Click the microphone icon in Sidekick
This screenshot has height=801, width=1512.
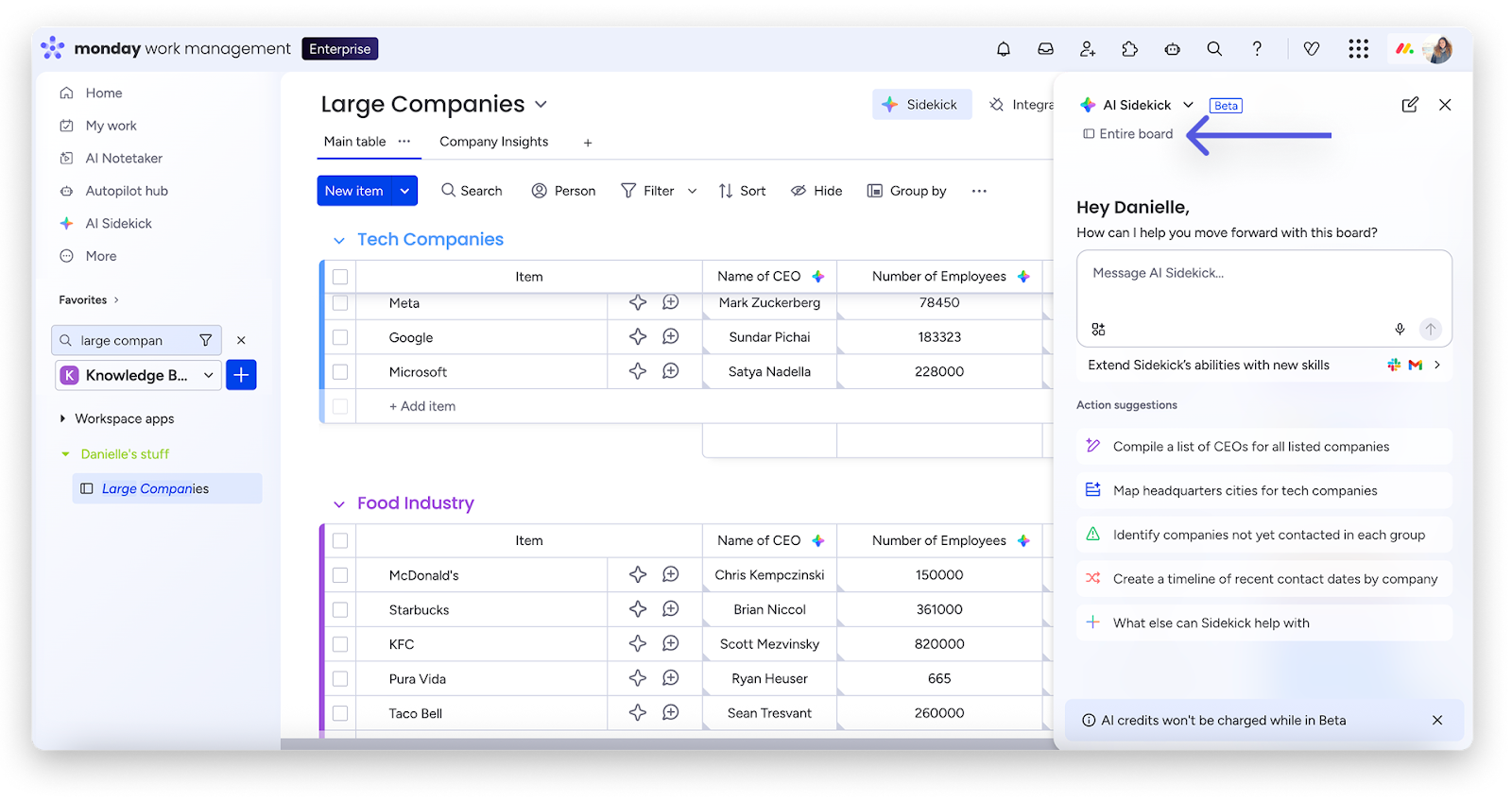(x=1400, y=329)
